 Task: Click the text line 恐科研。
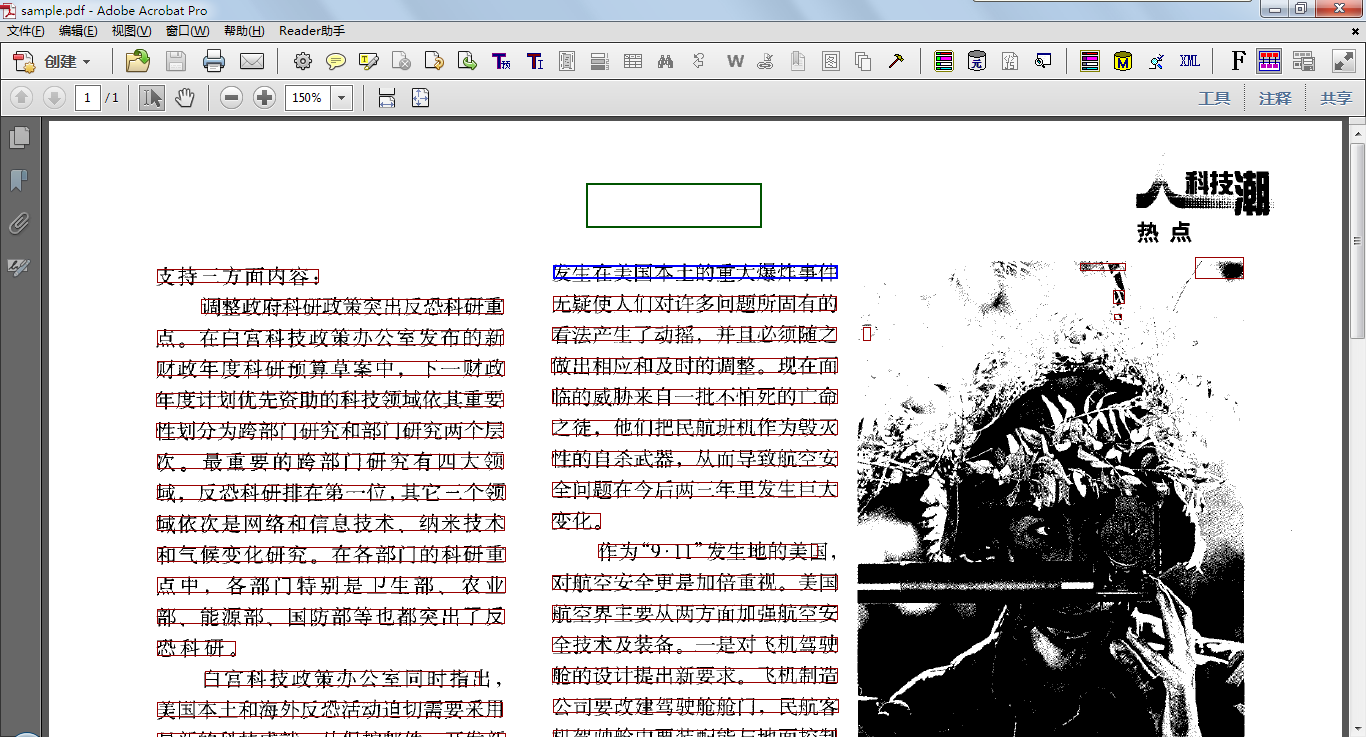(197, 648)
